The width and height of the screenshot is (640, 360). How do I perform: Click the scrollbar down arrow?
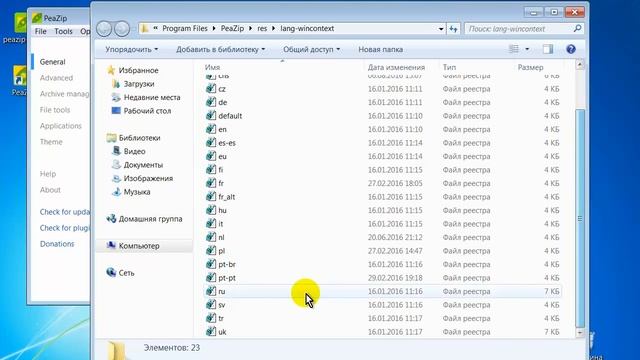580,332
